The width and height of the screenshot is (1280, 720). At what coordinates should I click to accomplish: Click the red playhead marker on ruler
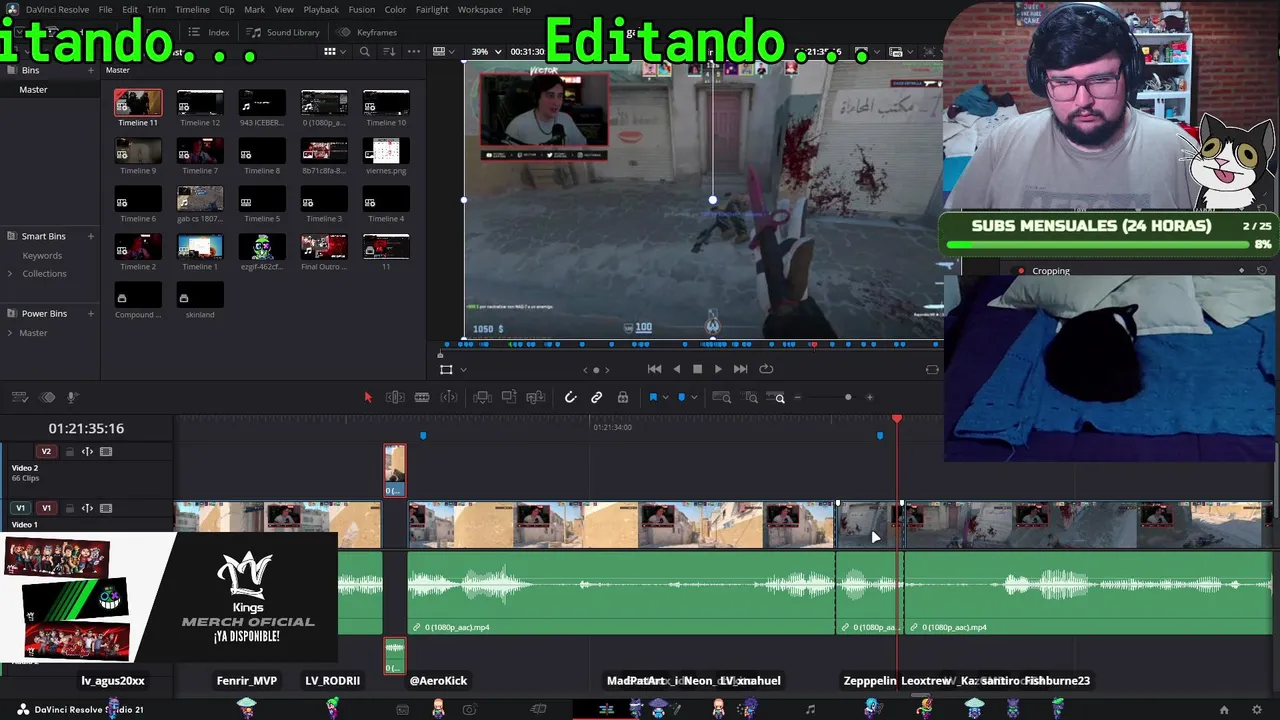pyautogui.click(x=897, y=419)
